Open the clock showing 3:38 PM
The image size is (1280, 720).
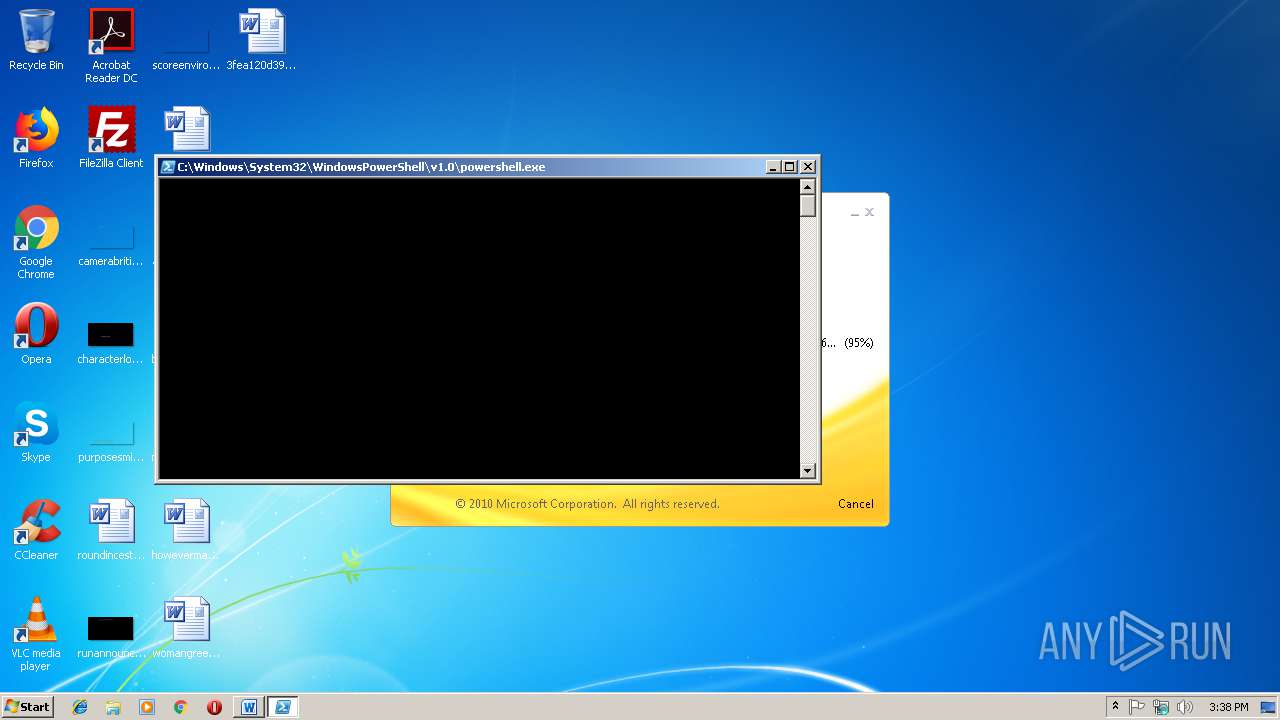point(1228,707)
